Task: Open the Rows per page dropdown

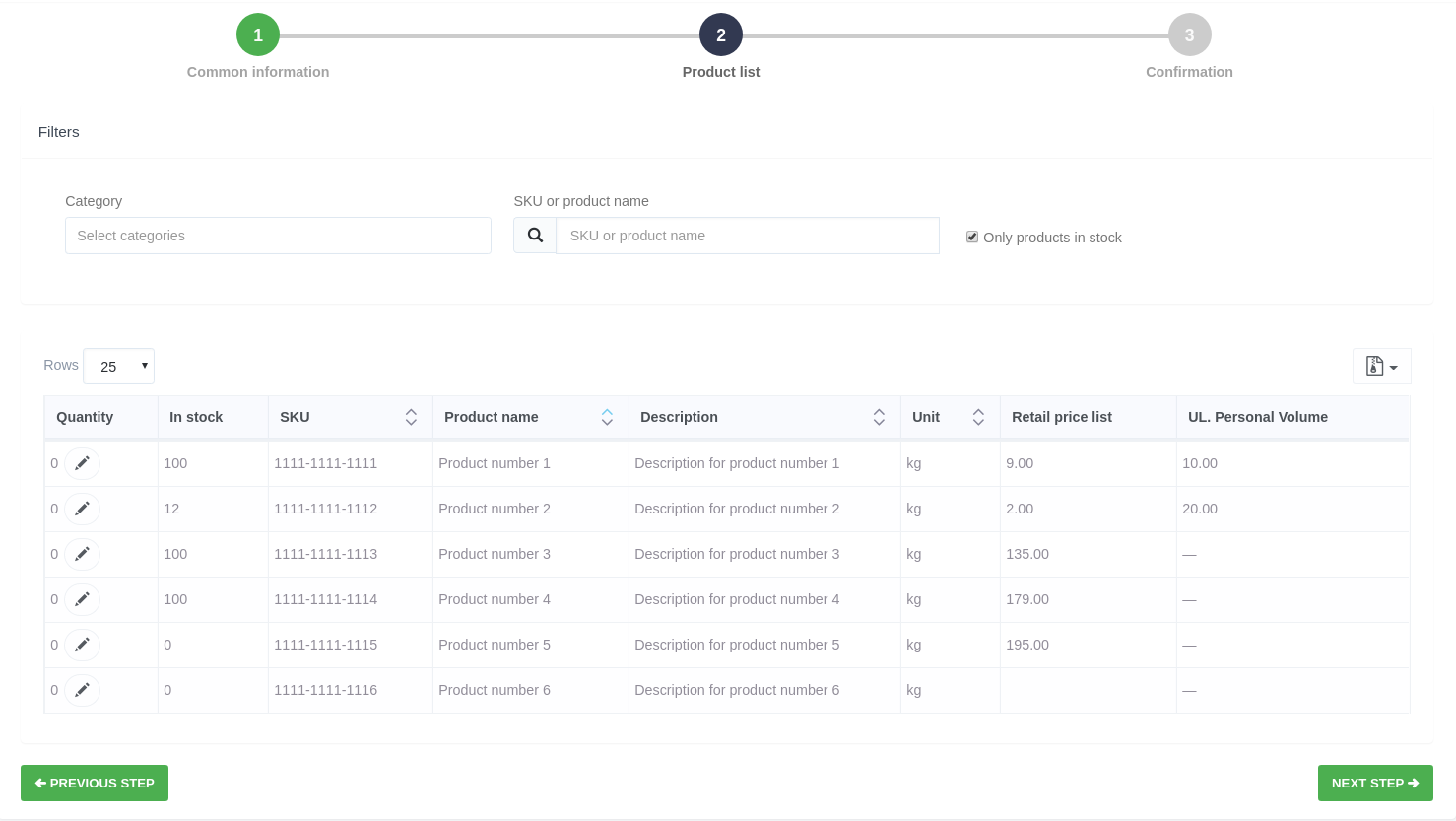Action: click(119, 366)
